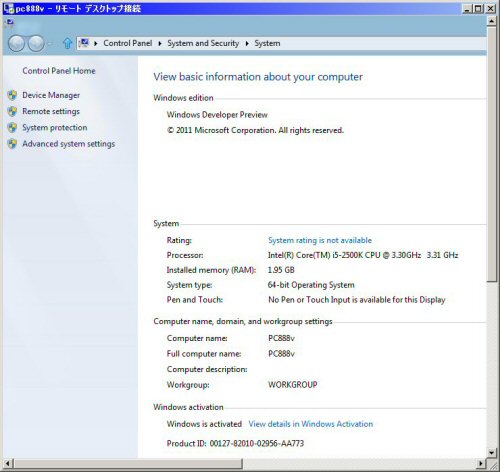
Task: Click the processor value Intel Core i5-2500K
Action: (x=363, y=255)
